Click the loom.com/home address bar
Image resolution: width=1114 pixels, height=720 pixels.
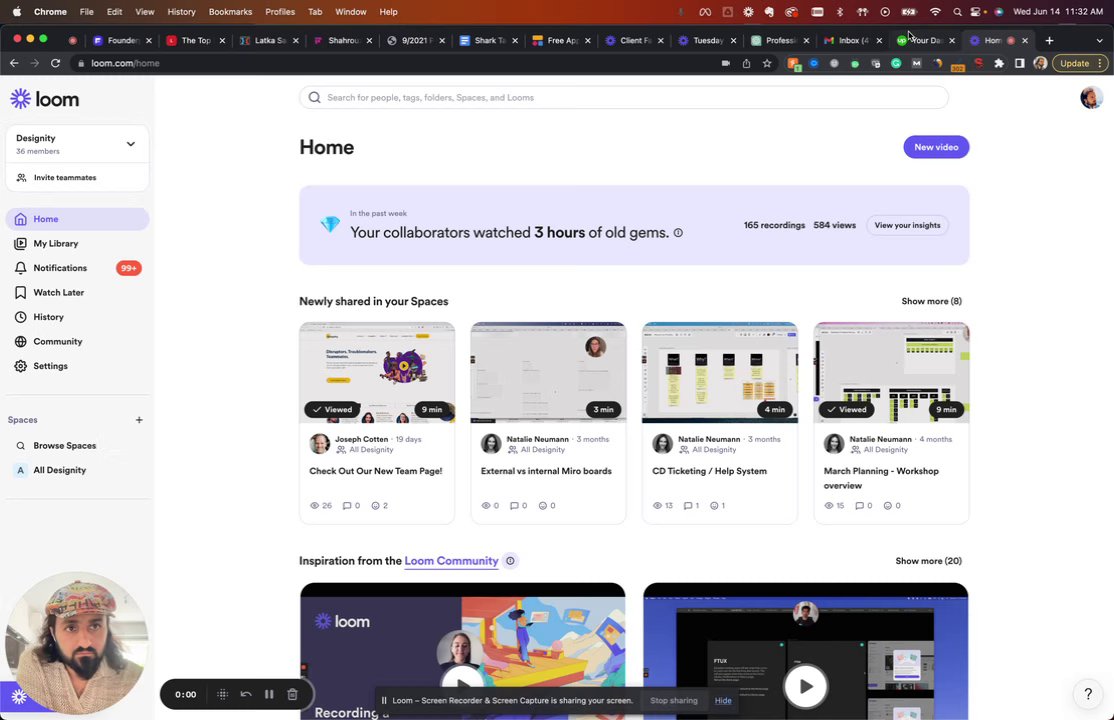tap(394, 63)
